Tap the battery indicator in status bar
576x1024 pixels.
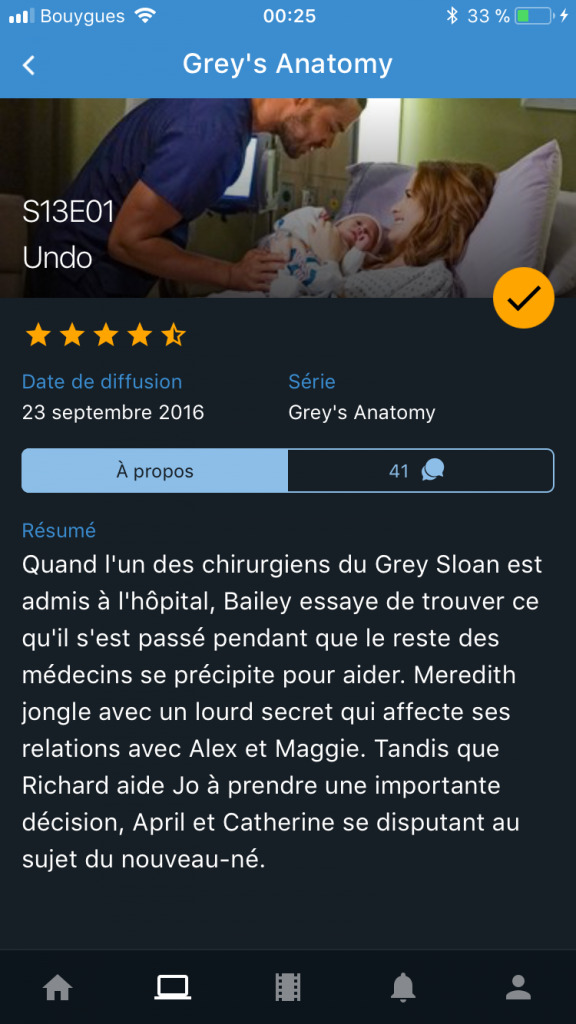534,16
